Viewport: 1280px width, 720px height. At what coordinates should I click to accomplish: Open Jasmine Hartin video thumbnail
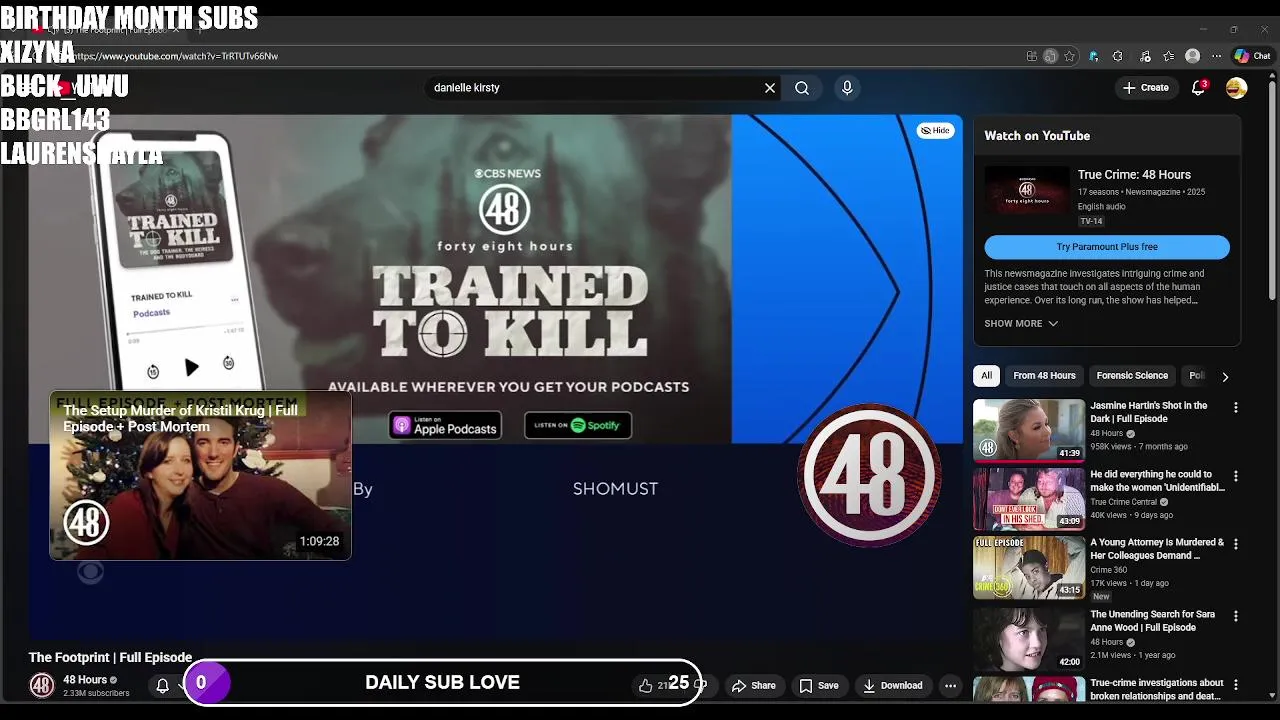point(1028,430)
